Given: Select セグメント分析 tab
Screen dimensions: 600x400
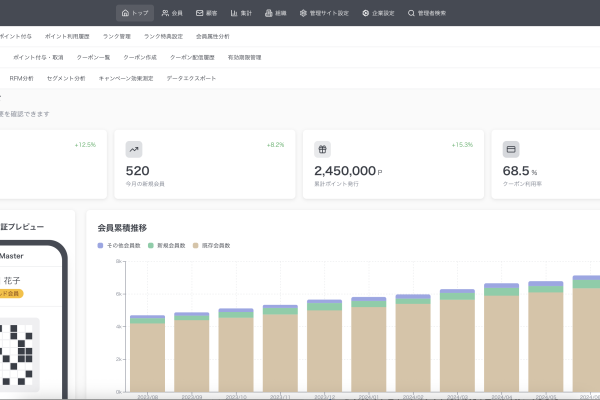Looking at the screenshot, I should click(66, 77).
